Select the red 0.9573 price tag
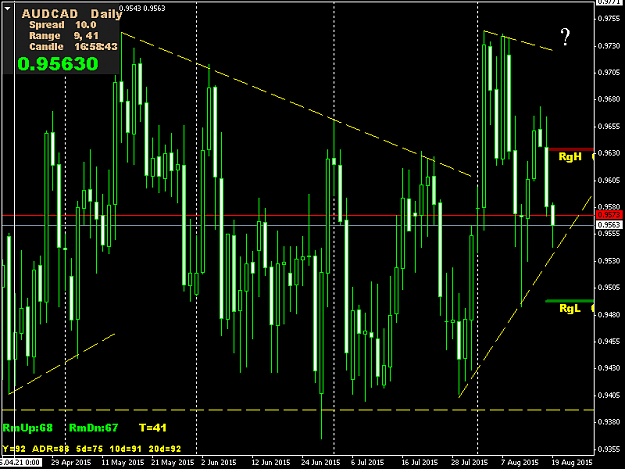625x469 pixels. coord(609,215)
